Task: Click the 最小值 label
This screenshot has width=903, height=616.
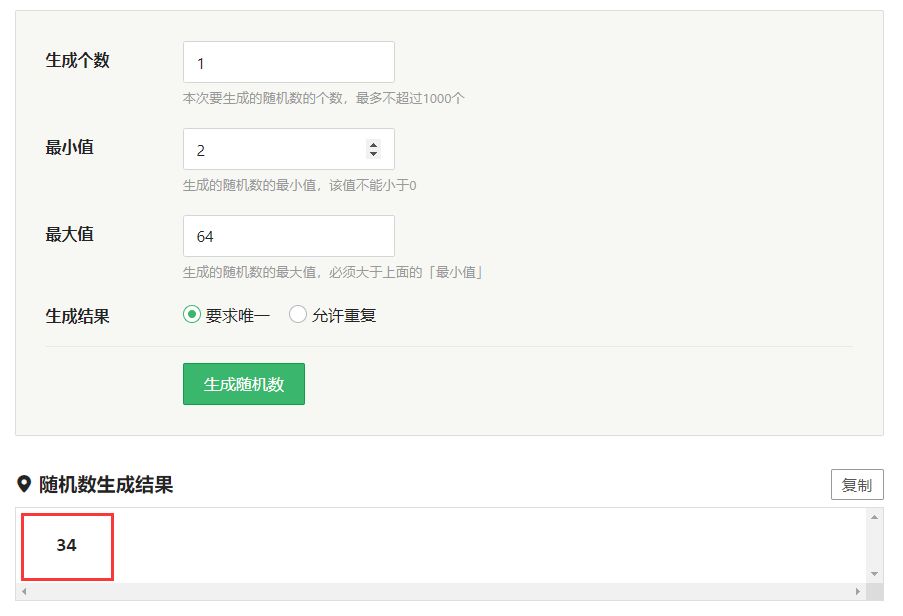Action: pyautogui.click(x=69, y=147)
